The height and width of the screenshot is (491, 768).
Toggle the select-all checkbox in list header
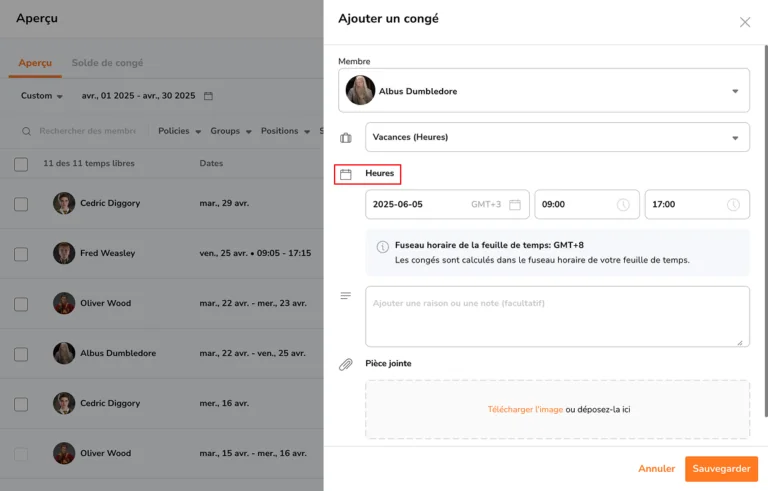coord(21,164)
